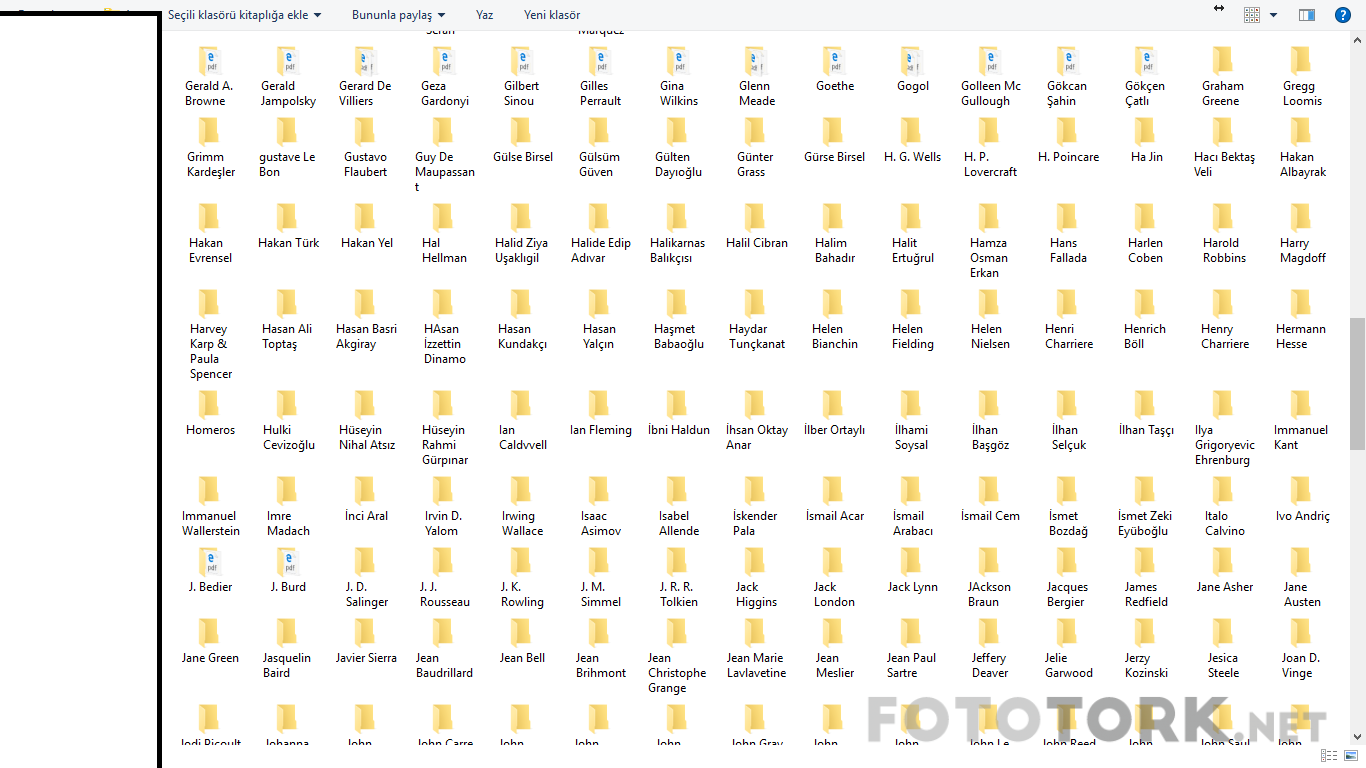Click the Hüseyin Rahmi Gürpınar label
The width and height of the screenshot is (1366, 768).
[445, 445]
